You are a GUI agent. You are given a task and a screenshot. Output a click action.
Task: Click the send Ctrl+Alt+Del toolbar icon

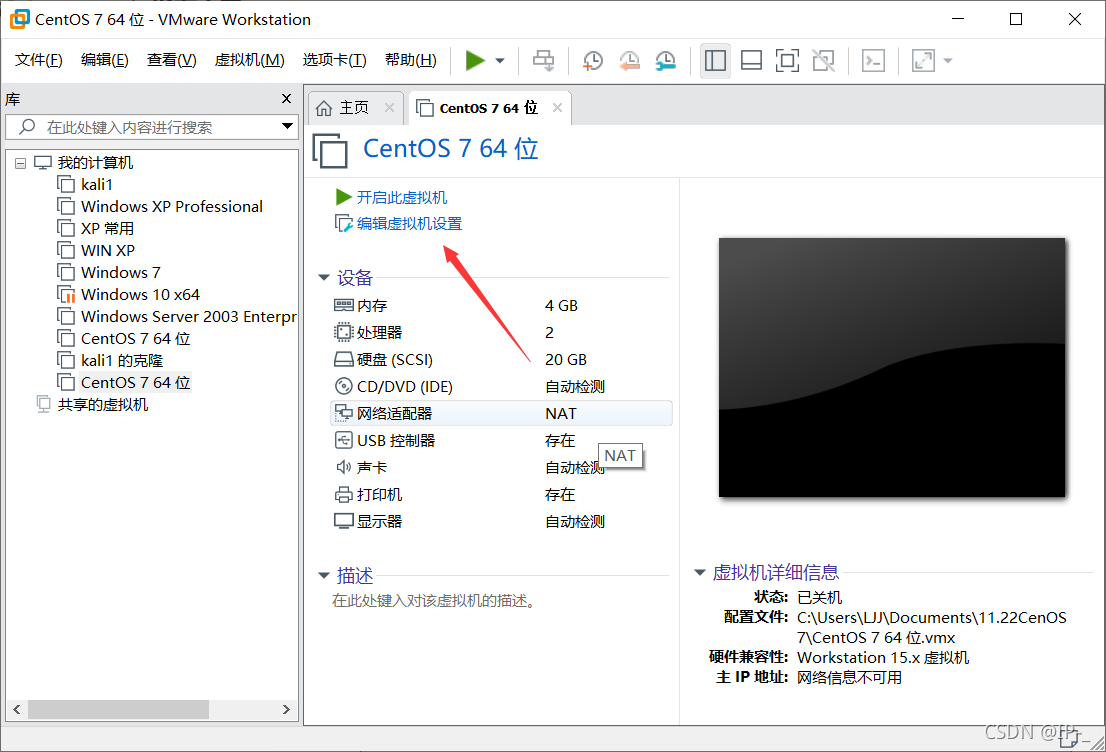click(x=543, y=61)
